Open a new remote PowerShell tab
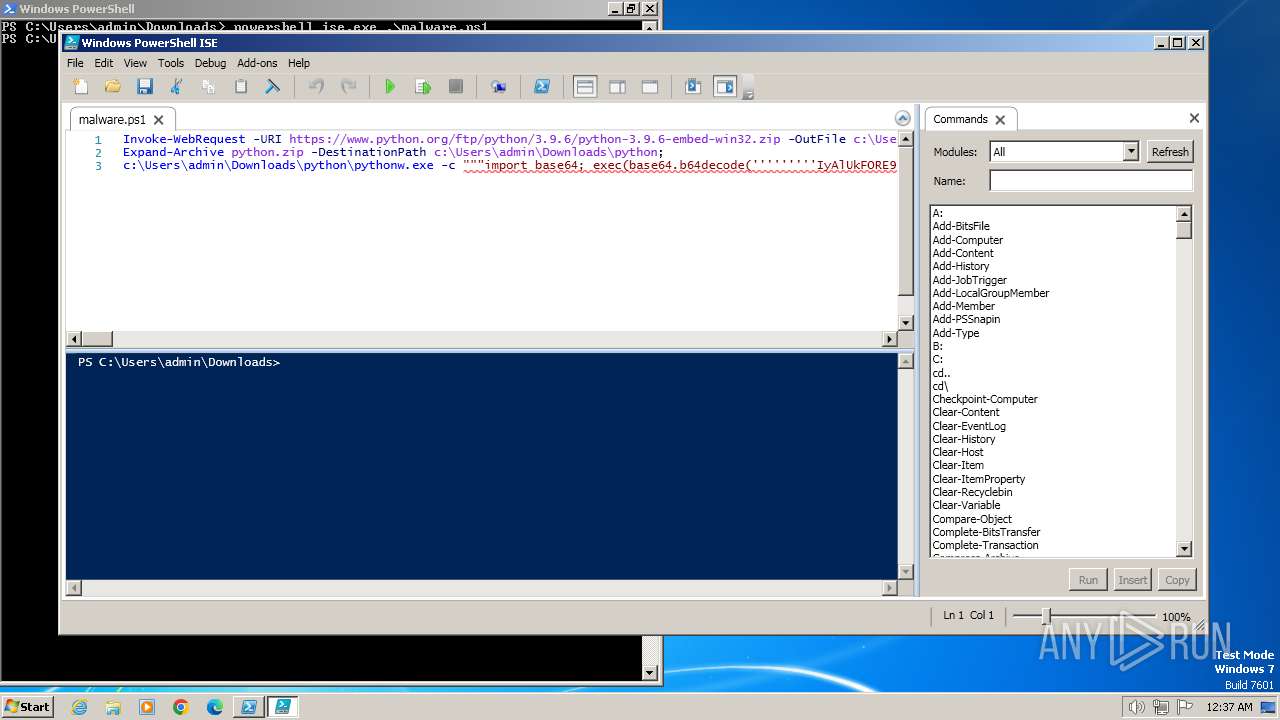The width and height of the screenshot is (1280, 720). pyautogui.click(x=498, y=87)
